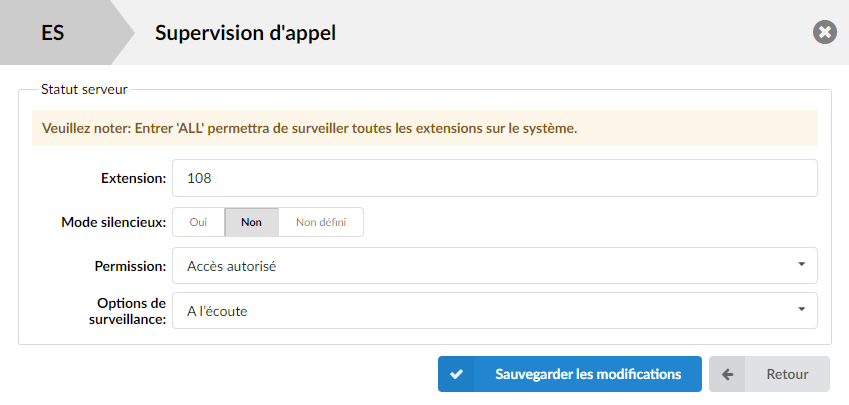Expand the Options de surveillance dropdown arrow
This screenshot has width=849, height=405.
coord(801,309)
